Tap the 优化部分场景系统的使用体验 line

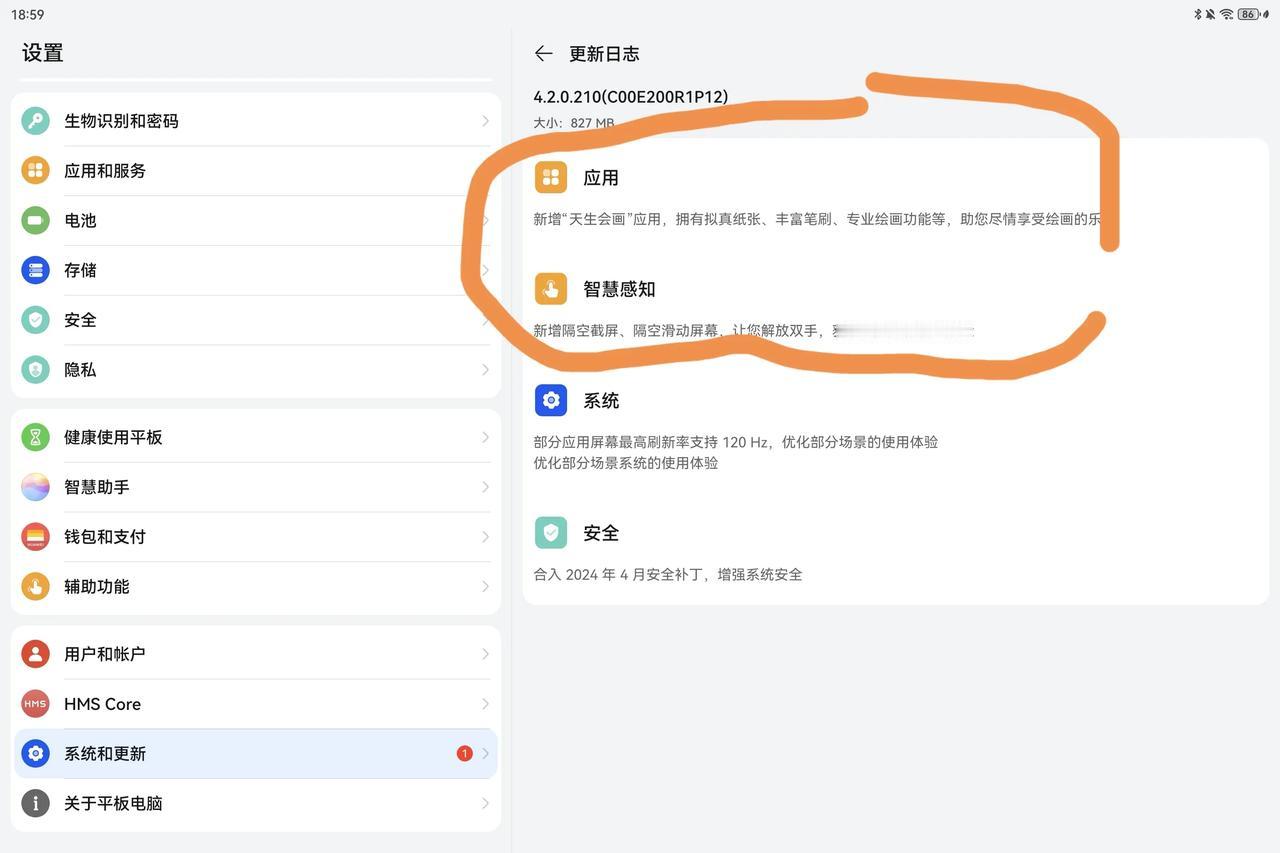(626, 463)
